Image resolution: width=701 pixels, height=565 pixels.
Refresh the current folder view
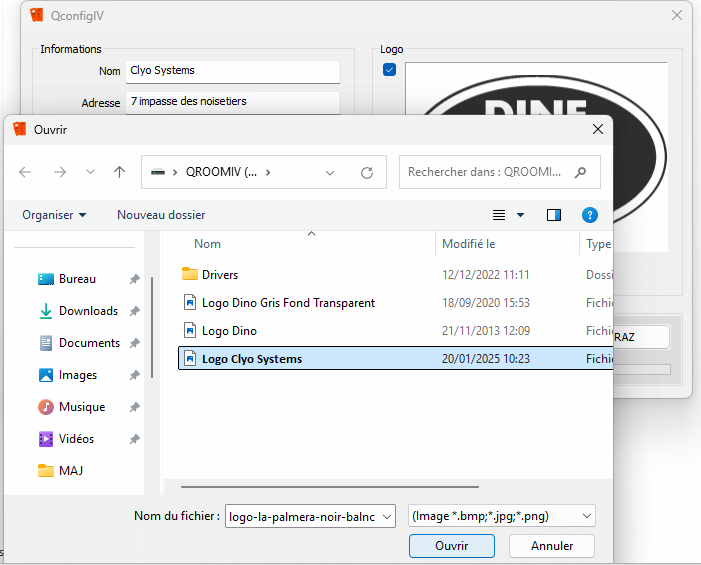tap(367, 172)
